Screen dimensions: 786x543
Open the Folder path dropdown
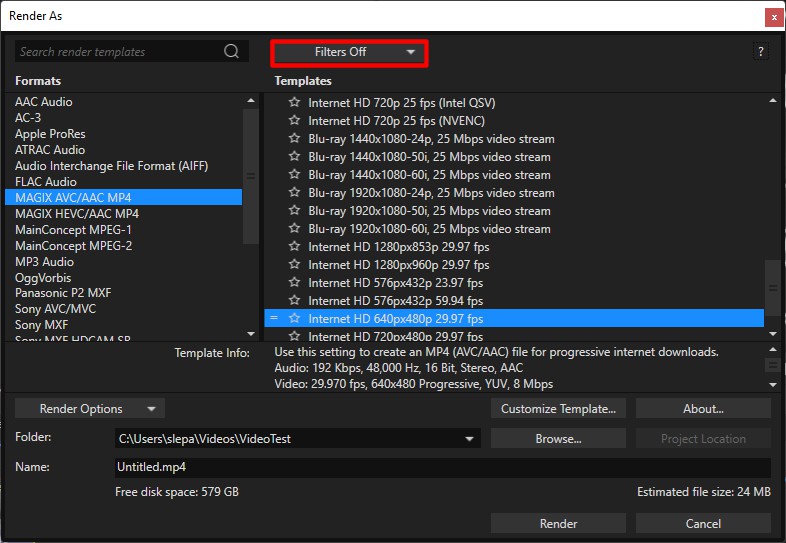[470, 439]
